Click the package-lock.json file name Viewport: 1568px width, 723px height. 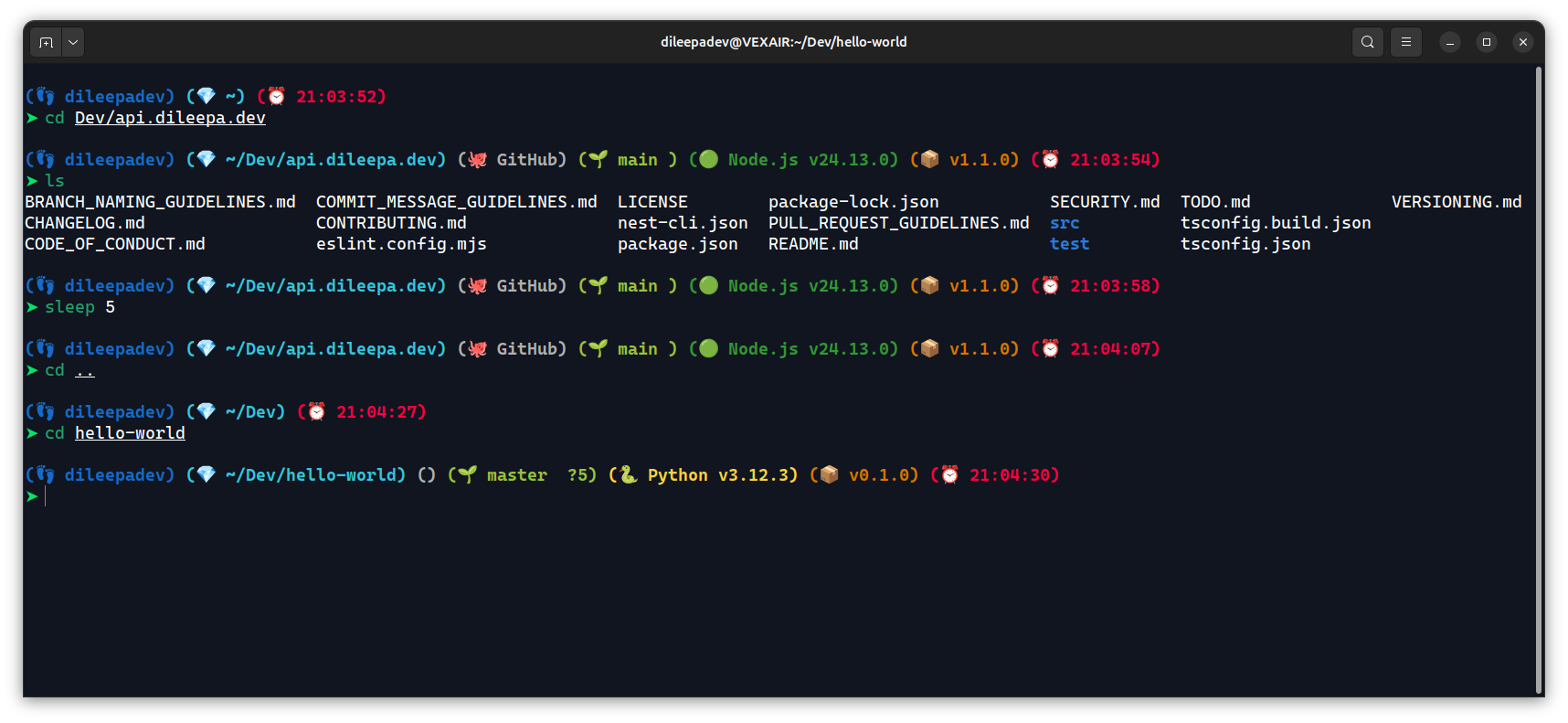[853, 202]
